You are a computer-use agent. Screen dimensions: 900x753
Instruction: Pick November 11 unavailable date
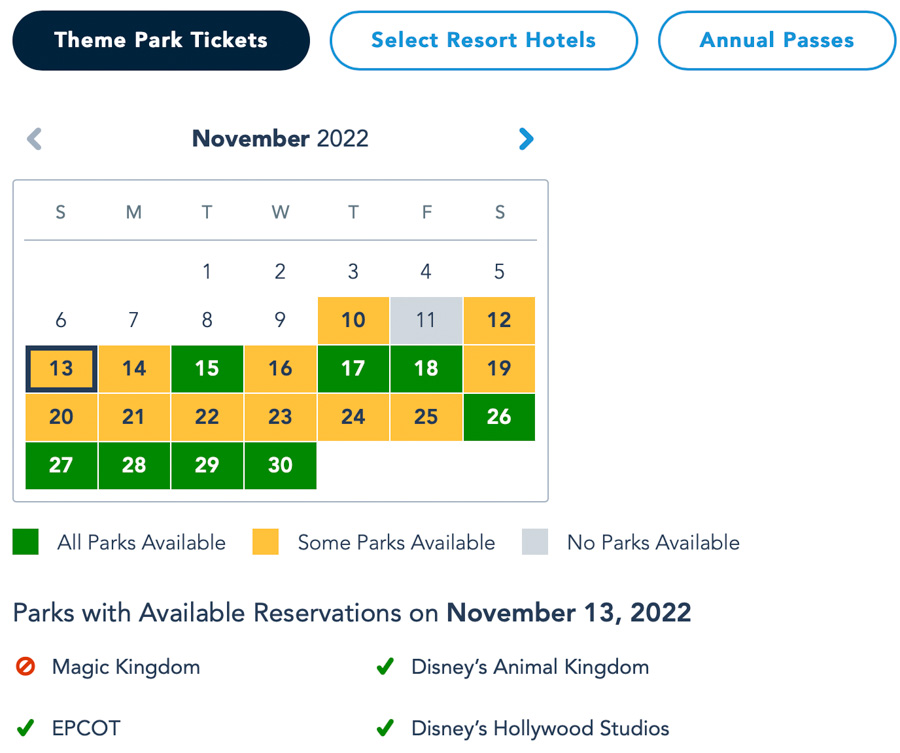click(426, 320)
